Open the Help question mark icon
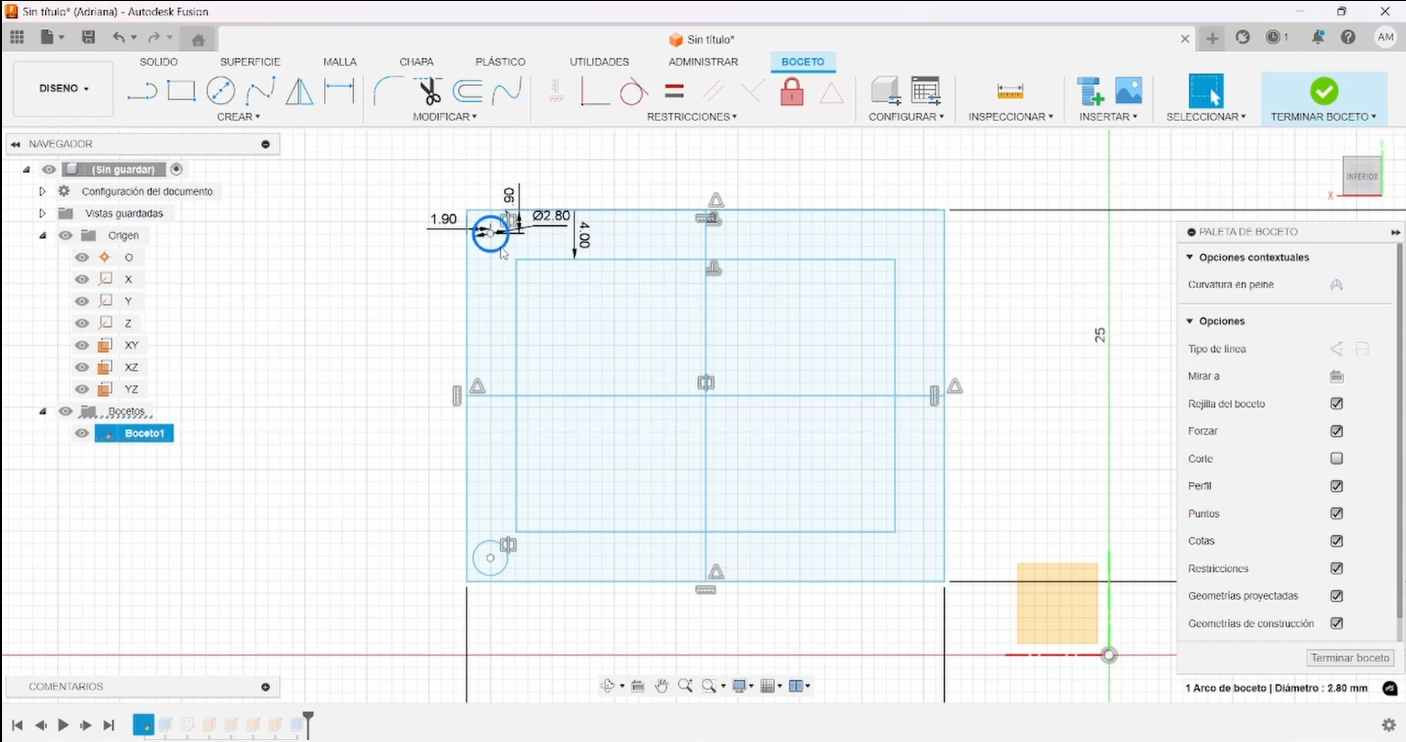The width and height of the screenshot is (1406, 742). coord(1348,38)
